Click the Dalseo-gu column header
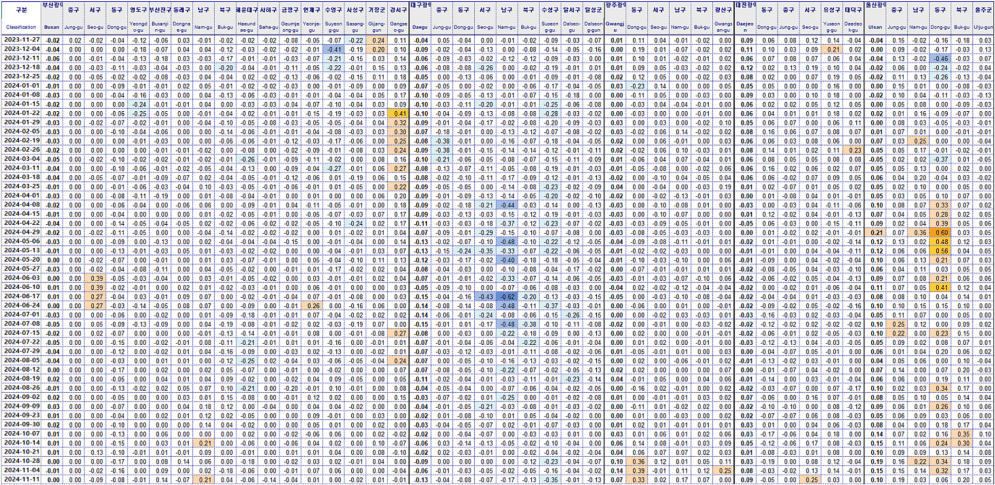Image resolution: width=995 pixels, height=485 pixels. pos(571,17)
